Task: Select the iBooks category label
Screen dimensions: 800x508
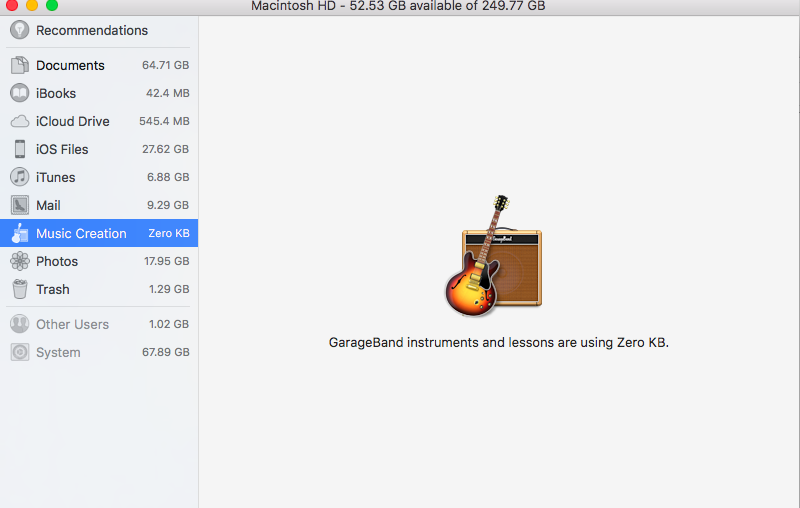Action: click(56, 93)
